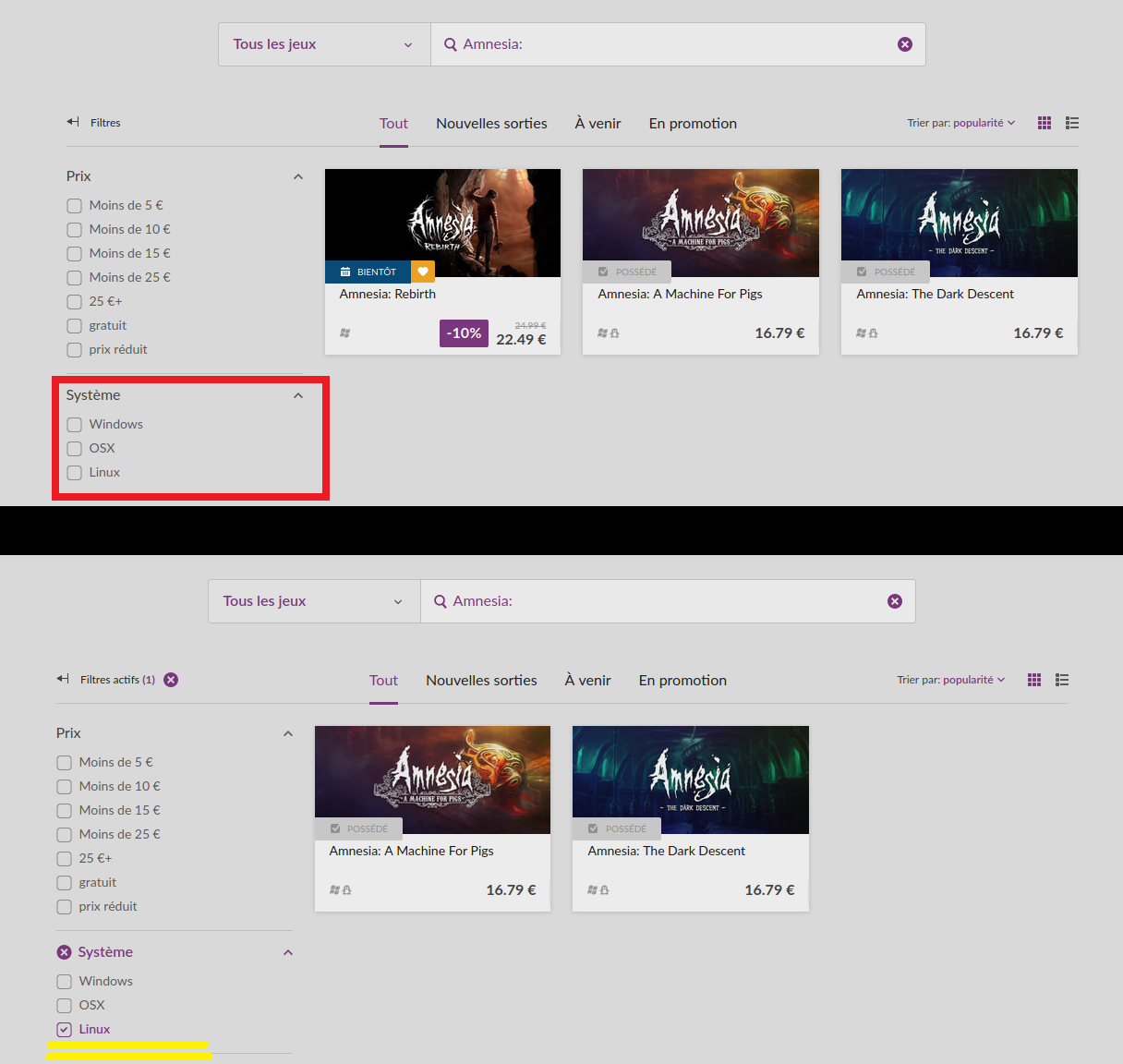Click Windows icon on bottom Dark Descent card

tap(593, 889)
